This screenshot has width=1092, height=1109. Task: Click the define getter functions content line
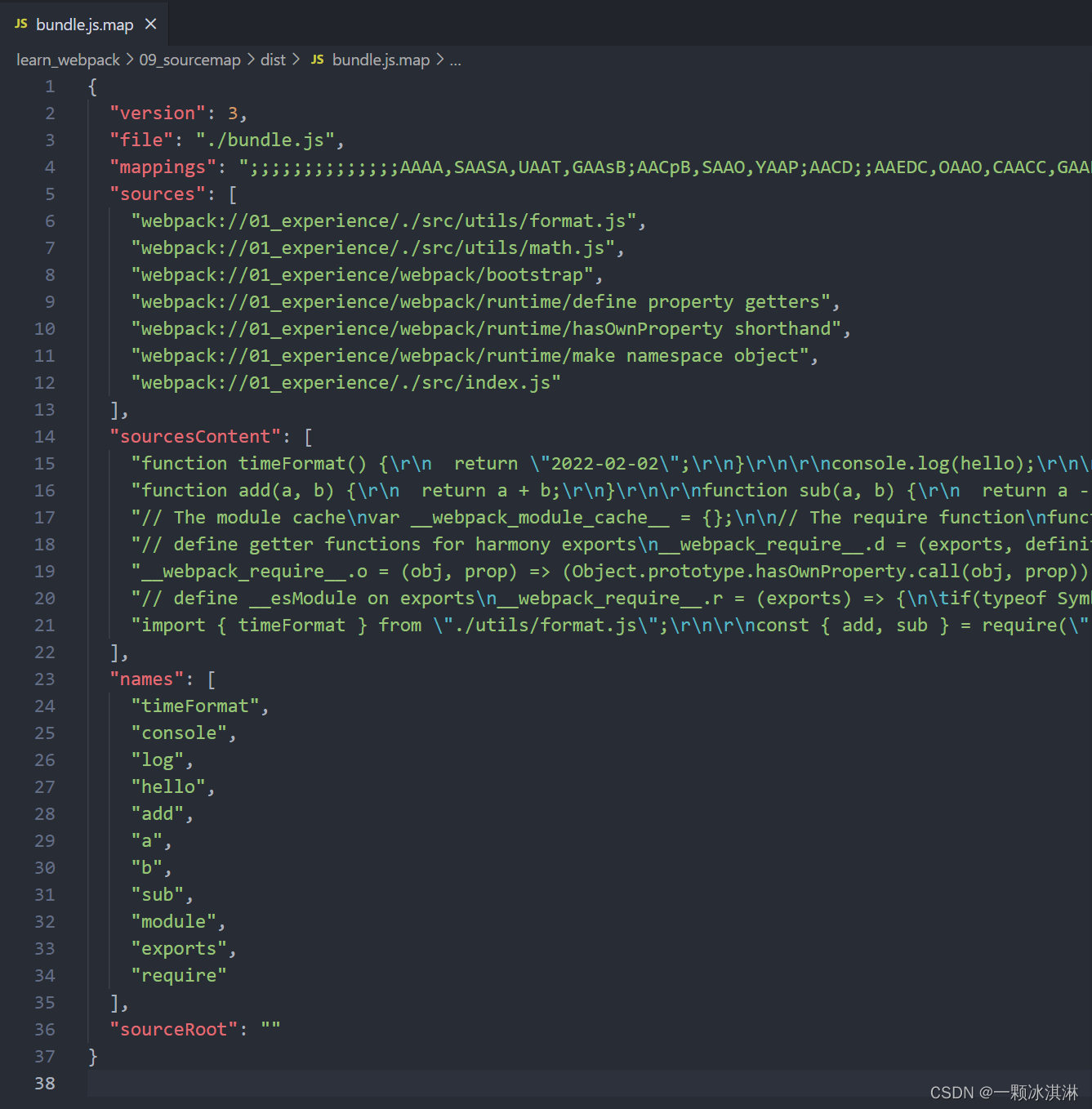click(x=611, y=545)
